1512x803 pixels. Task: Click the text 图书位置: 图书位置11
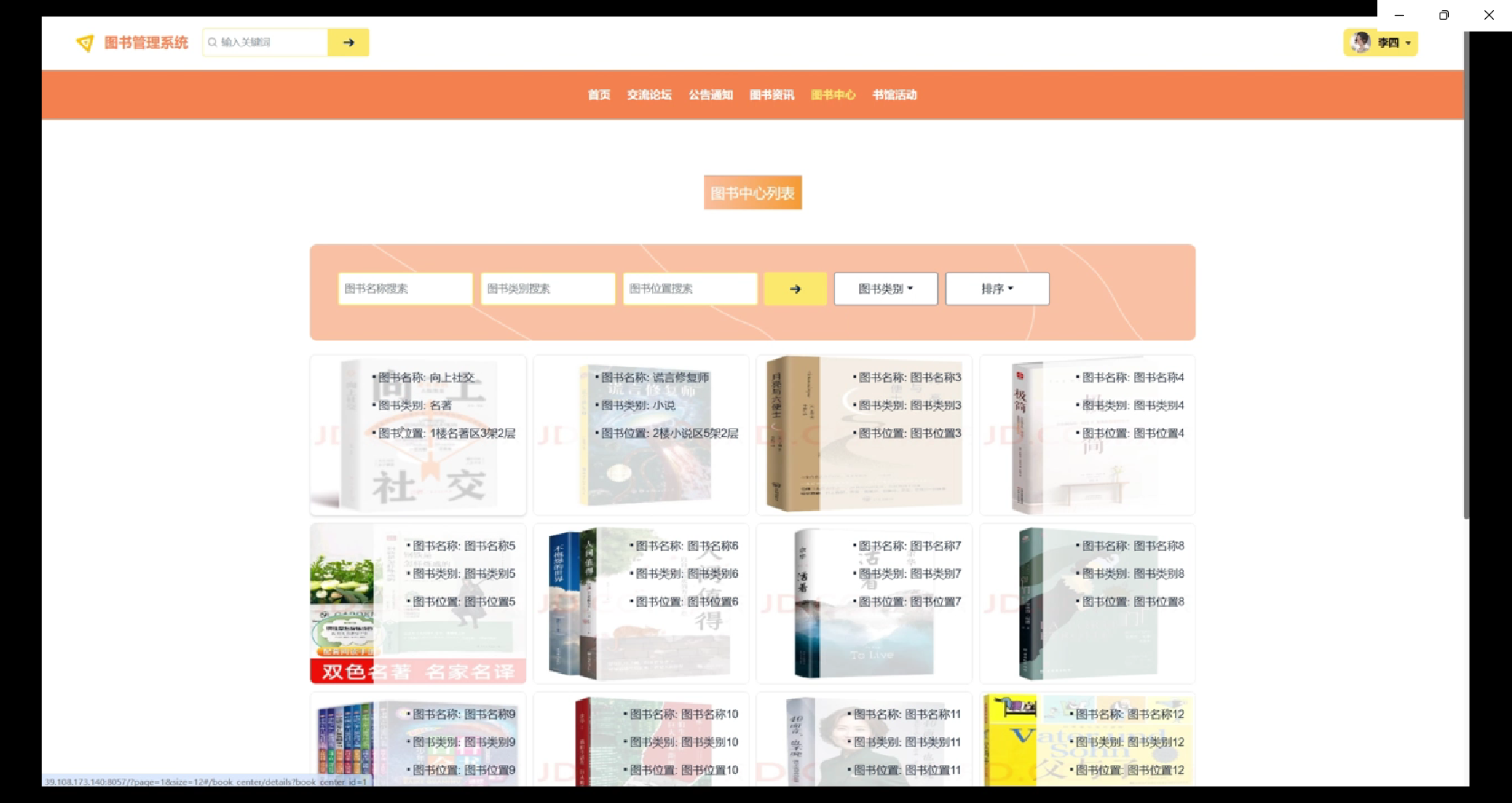(x=907, y=771)
